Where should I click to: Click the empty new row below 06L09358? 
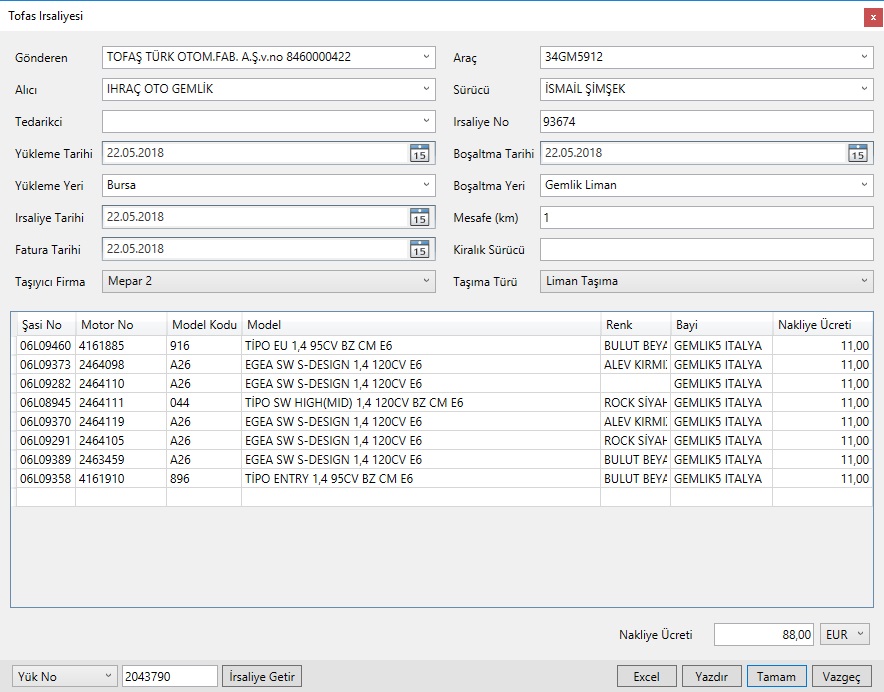[445, 497]
